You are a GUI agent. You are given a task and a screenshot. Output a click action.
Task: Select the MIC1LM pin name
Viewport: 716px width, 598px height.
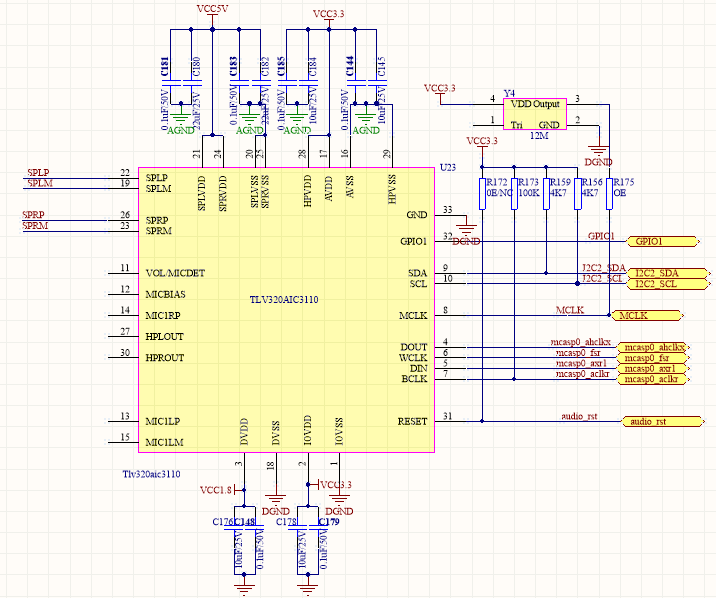coord(164,442)
